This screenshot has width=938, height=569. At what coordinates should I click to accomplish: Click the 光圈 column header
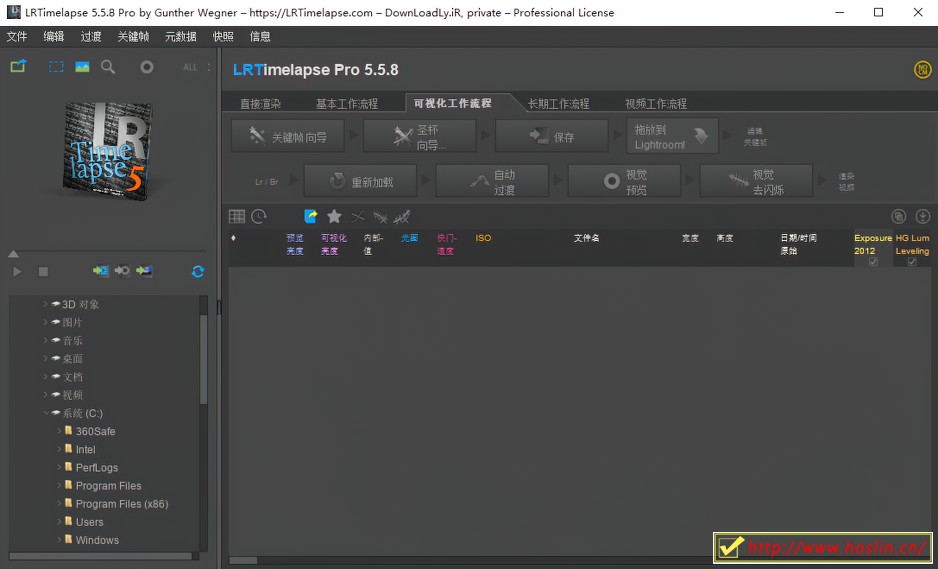pos(410,238)
